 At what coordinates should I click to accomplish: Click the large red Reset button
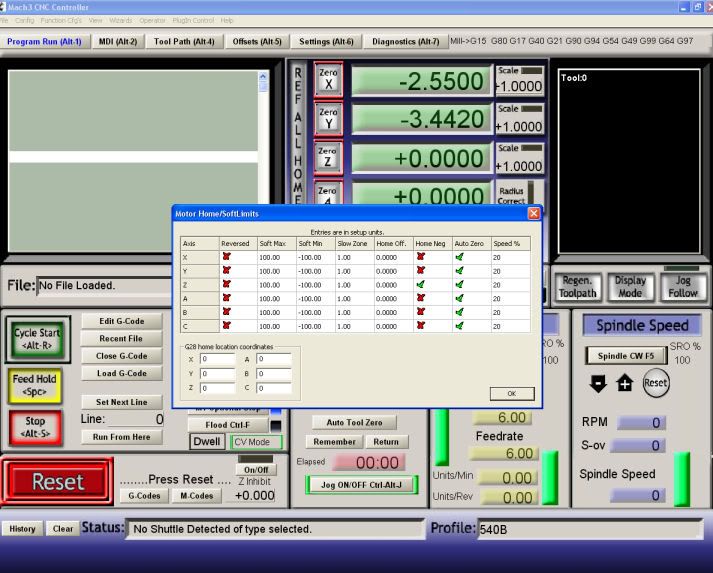tap(59, 482)
